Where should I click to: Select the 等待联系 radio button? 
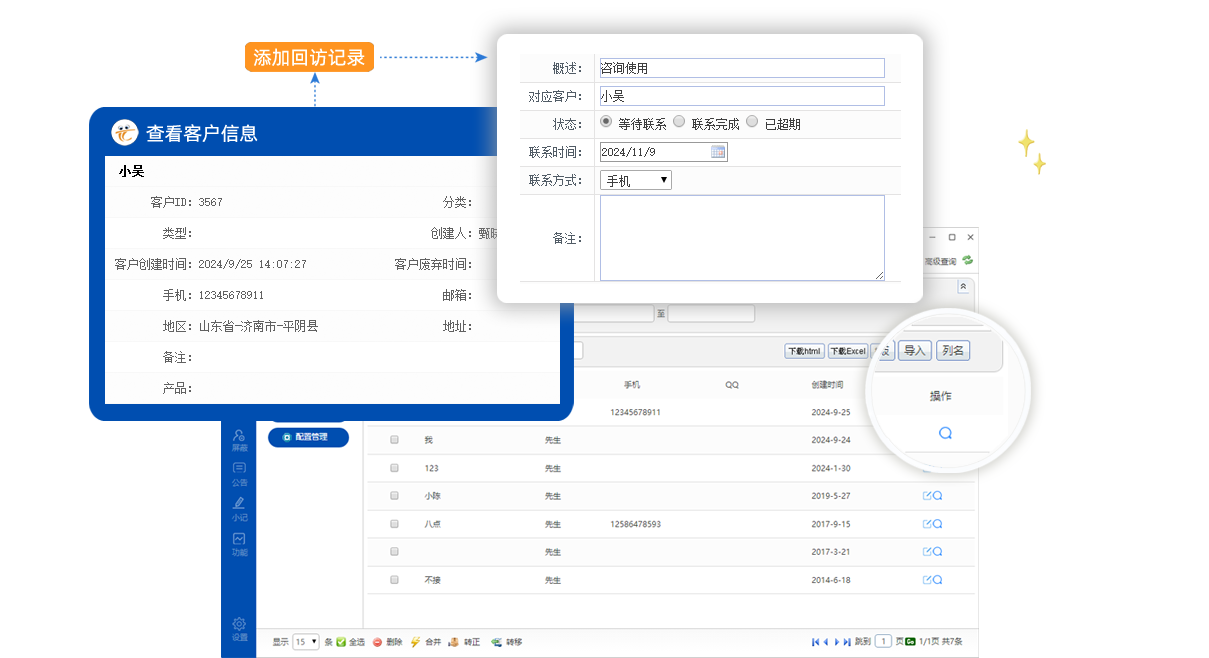[606, 122]
